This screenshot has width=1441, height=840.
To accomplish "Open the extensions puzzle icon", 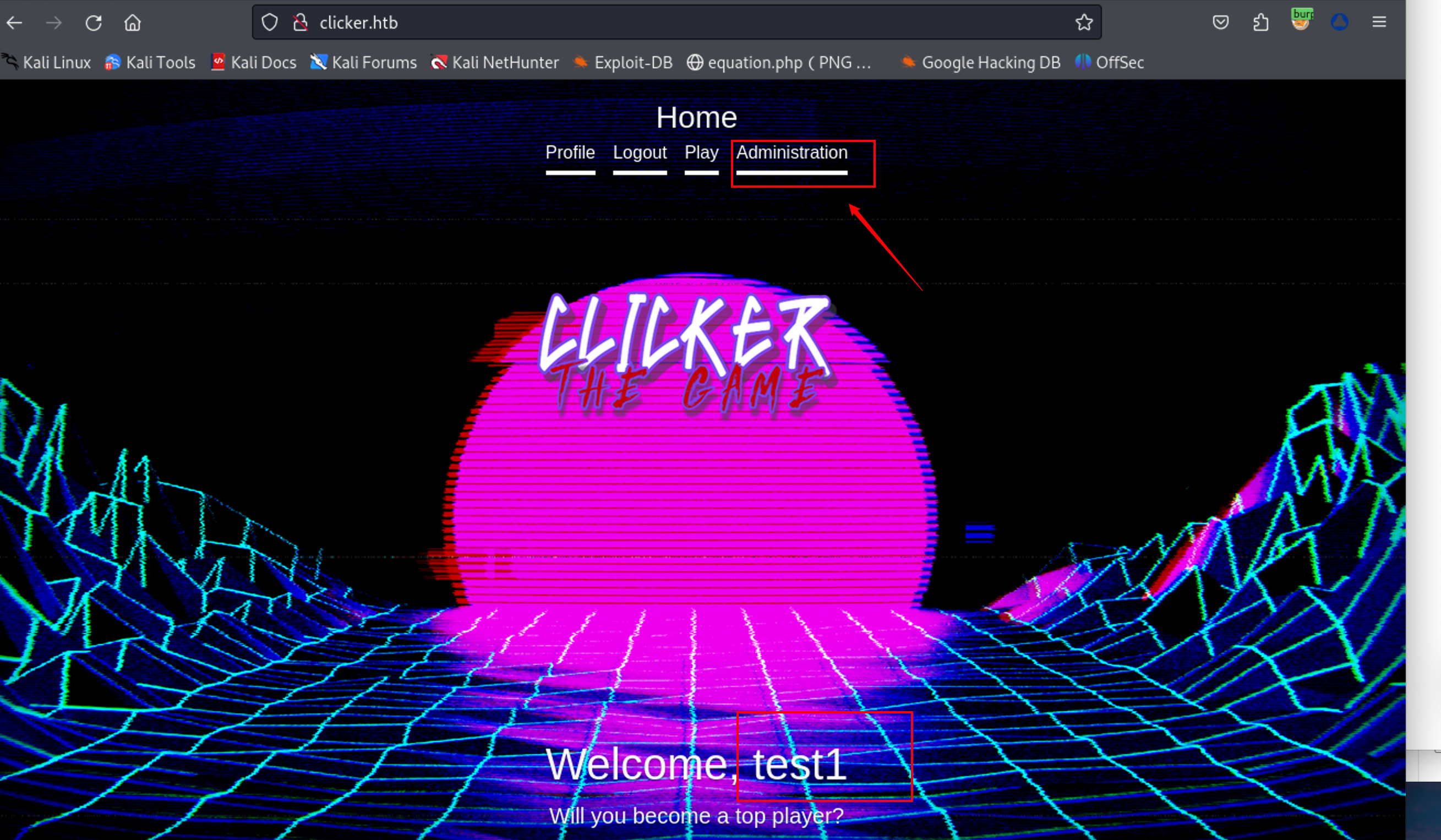I will [x=1261, y=23].
